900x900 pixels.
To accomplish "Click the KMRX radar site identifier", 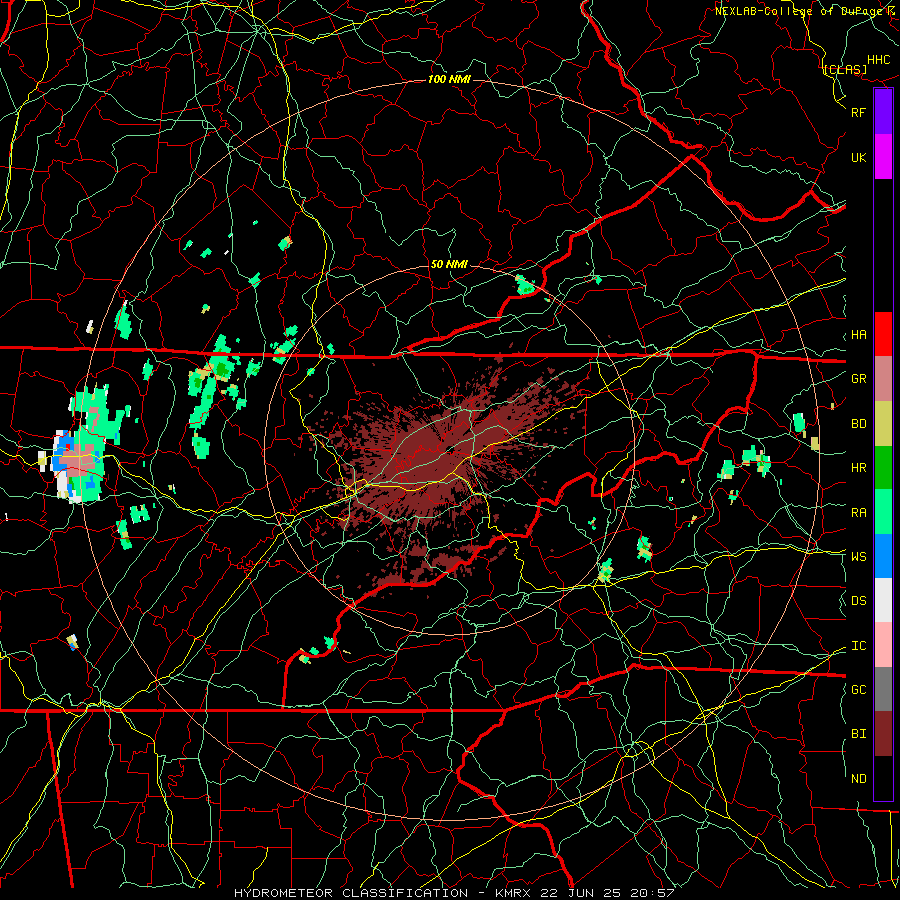I will click(x=513, y=893).
